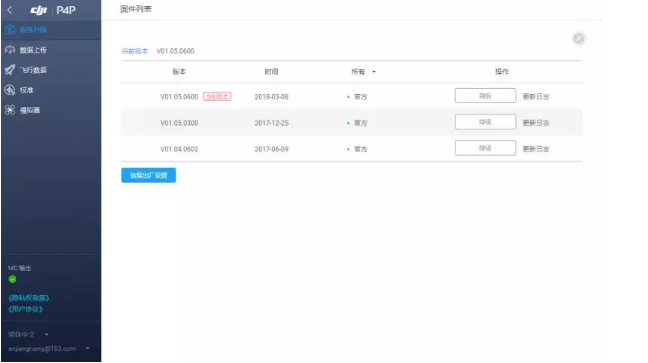Viewport: 648px width, 363px height.
Task: Click the flight data menu item
Action: pos(33,70)
